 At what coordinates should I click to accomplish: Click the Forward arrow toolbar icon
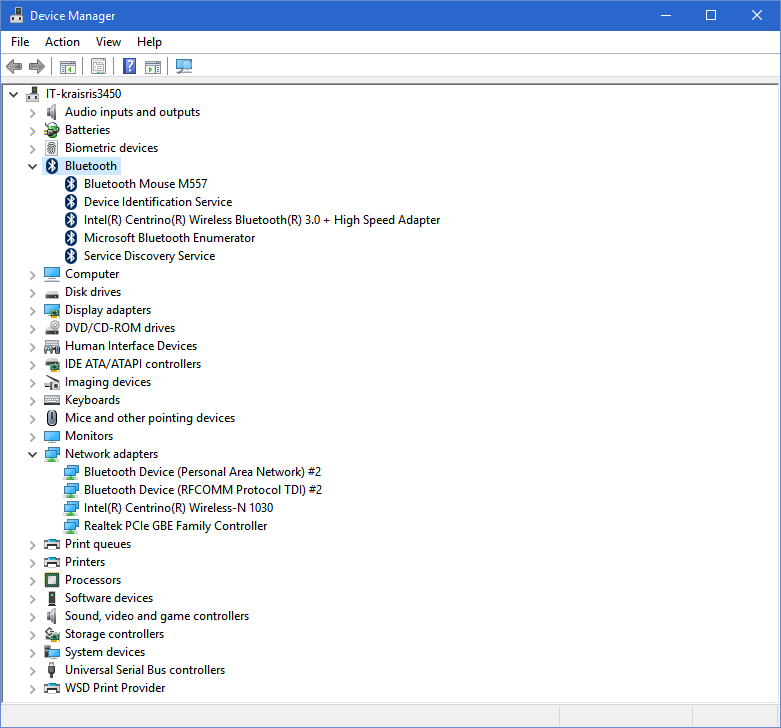pos(37,66)
